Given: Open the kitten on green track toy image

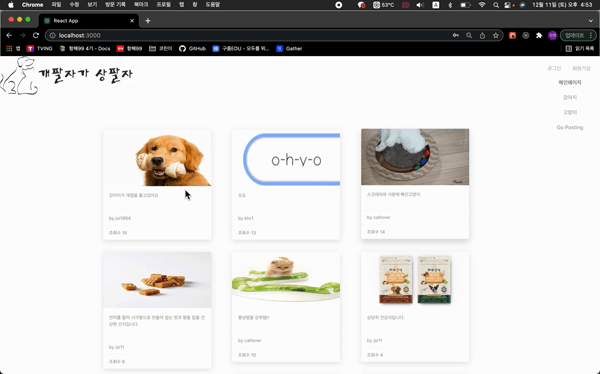Looking at the screenshot, I should 286,280.
